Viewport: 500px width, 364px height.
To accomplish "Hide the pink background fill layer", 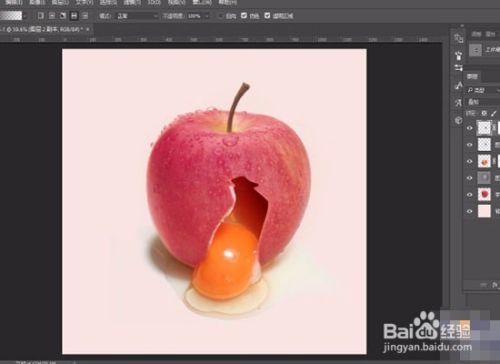I will point(470,211).
